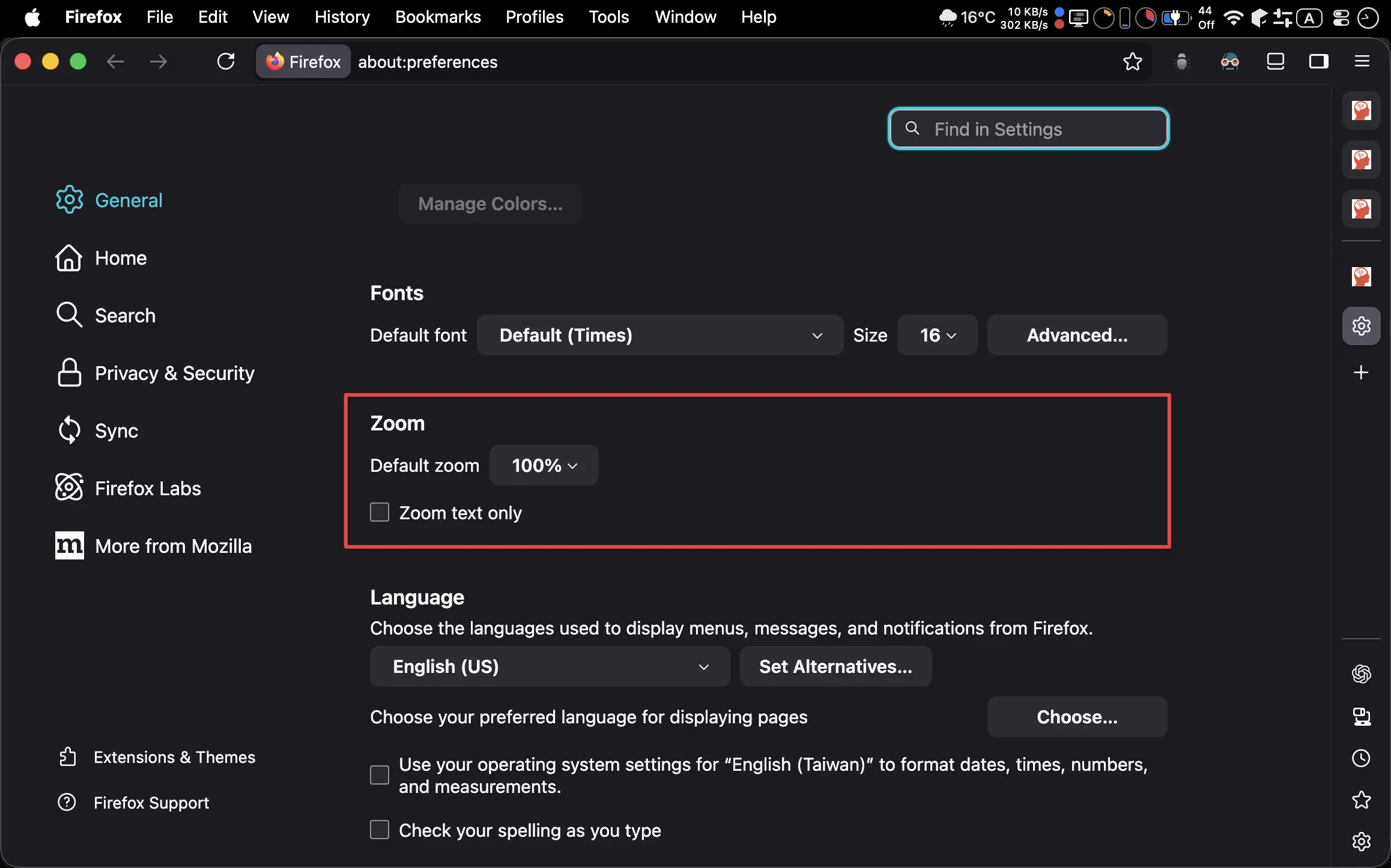Image resolution: width=1391 pixels, height=868 pixels.
Task: Toggle the sidebar icon in toolbar
Action: coord(1318,61)
